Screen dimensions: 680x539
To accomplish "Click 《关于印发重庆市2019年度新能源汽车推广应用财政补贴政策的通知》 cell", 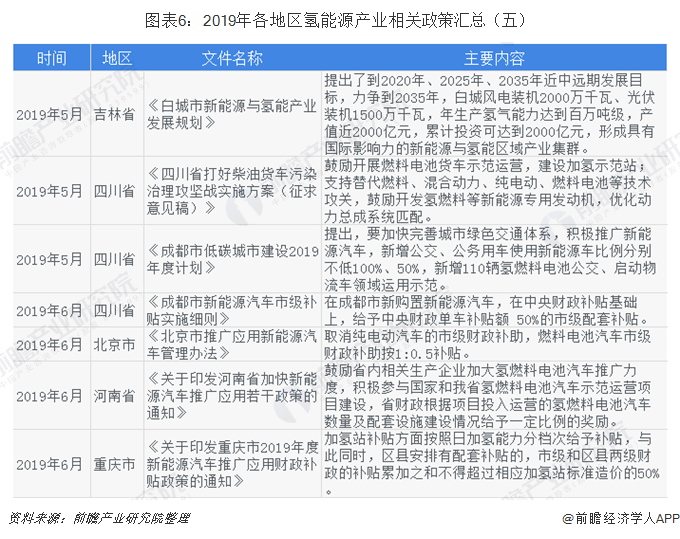I will pyautogui.click(x=232, y=464).
